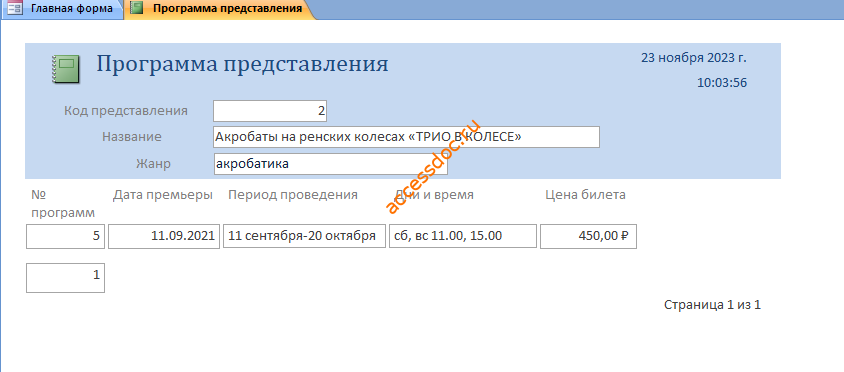Switch to the Главная форма tab
The height and width of the screenshot is (372, 844).
pyautogui.click(x=62, y=9)
